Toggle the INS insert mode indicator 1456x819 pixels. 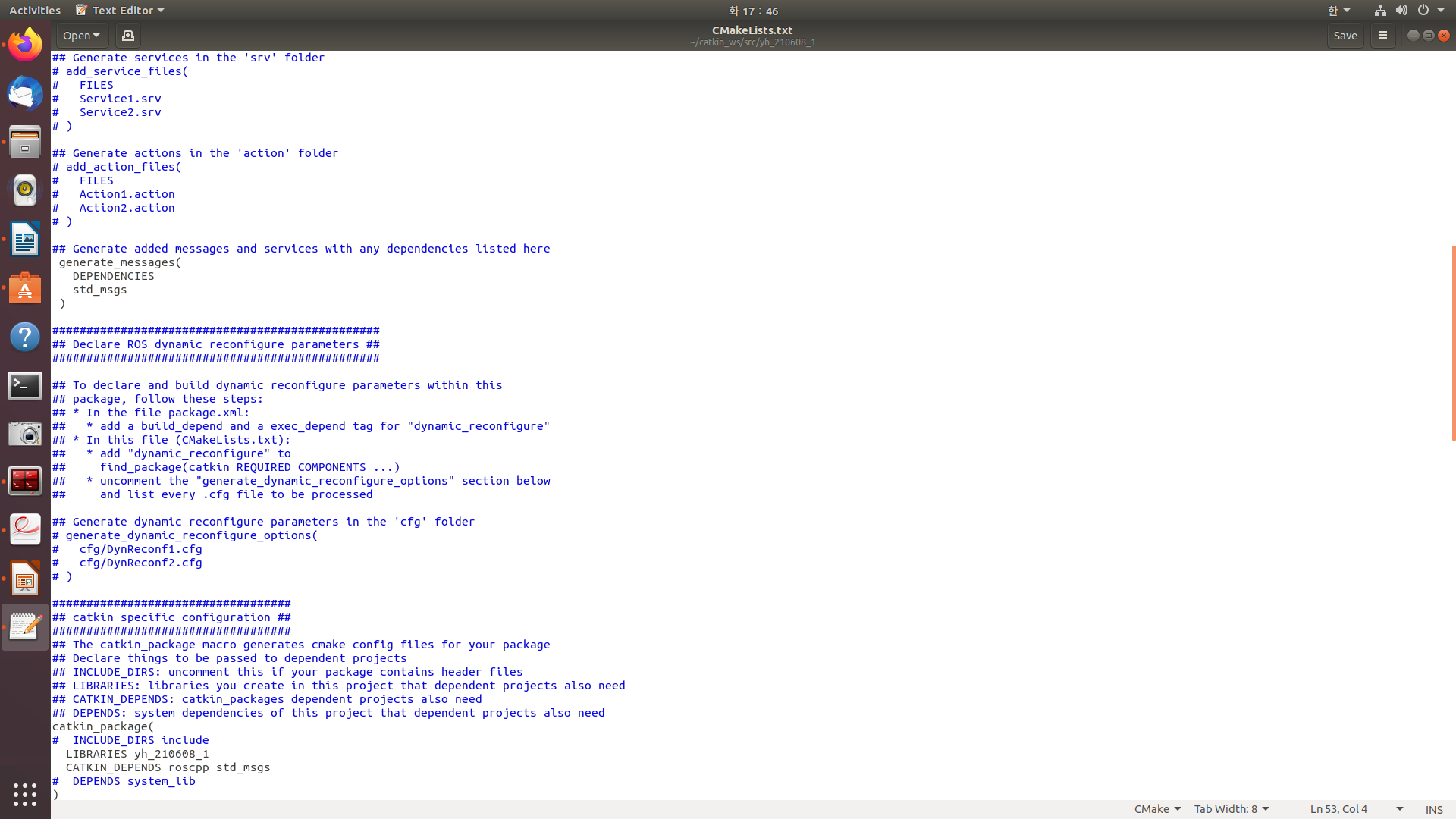pos(1433,809)
